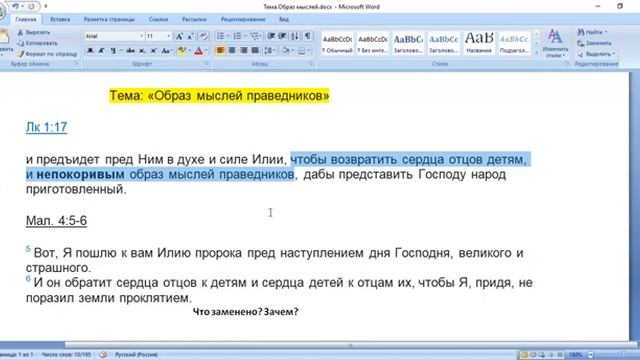Toggle Bold (Ж) formatting
The width and height of the screenshot is (640, 360).
pyautogui.click(x=90, y=51)
